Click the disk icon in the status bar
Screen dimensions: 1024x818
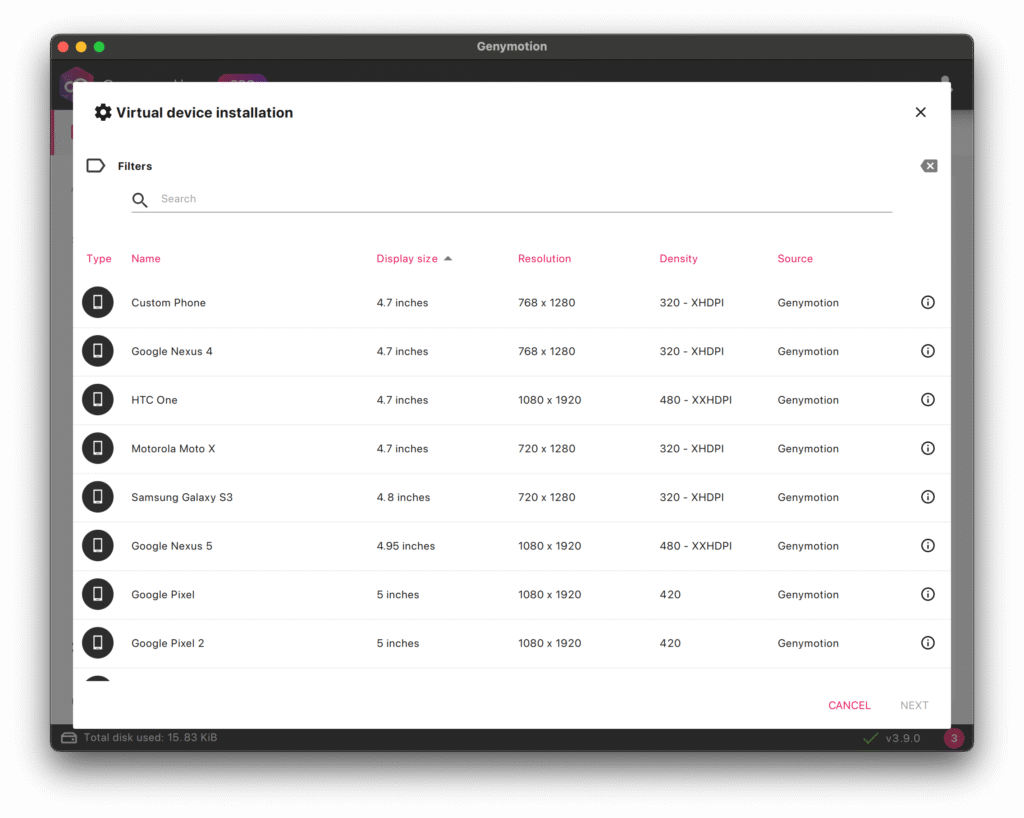click(68, 737)
